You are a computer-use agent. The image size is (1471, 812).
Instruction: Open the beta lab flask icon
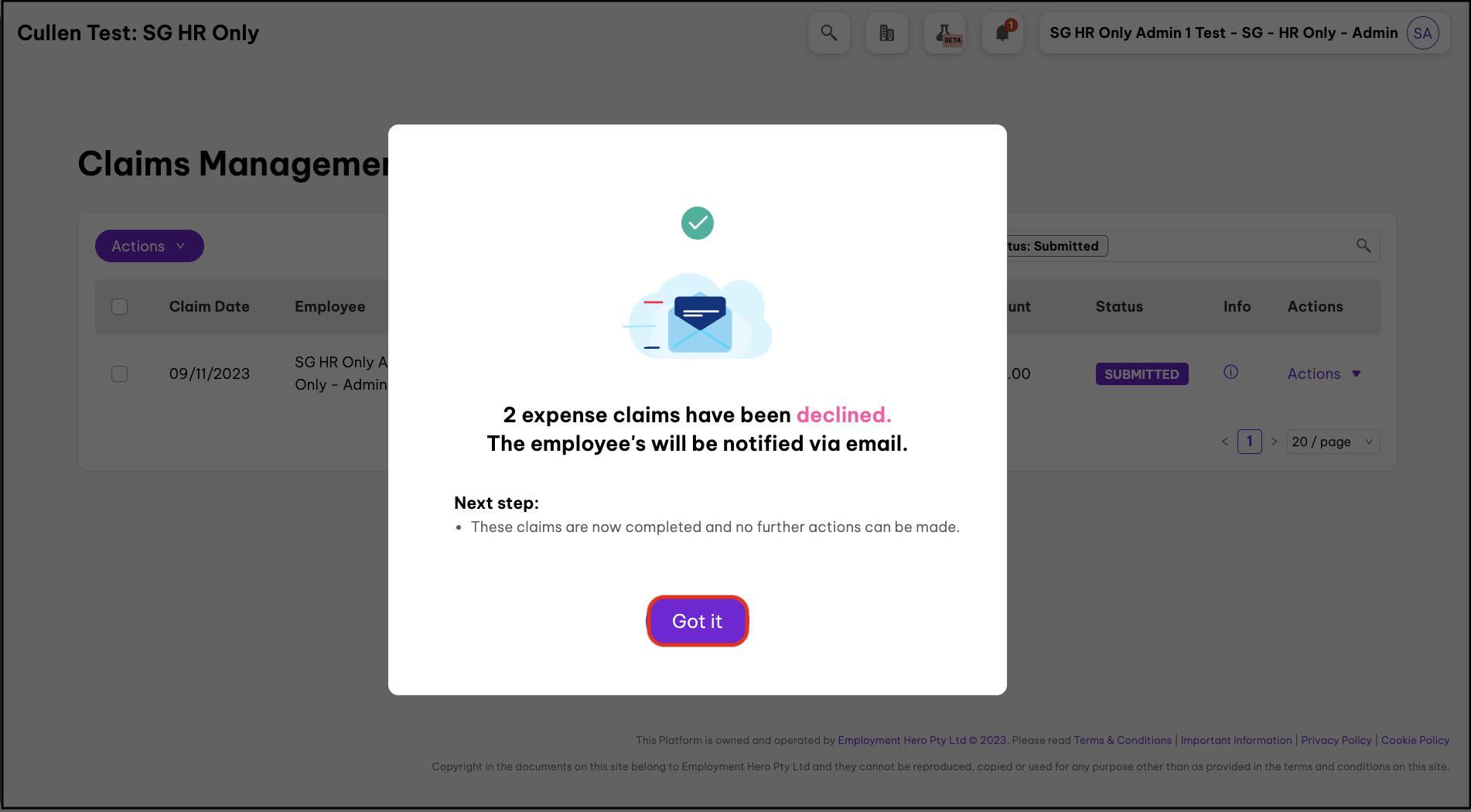[945, 33]
